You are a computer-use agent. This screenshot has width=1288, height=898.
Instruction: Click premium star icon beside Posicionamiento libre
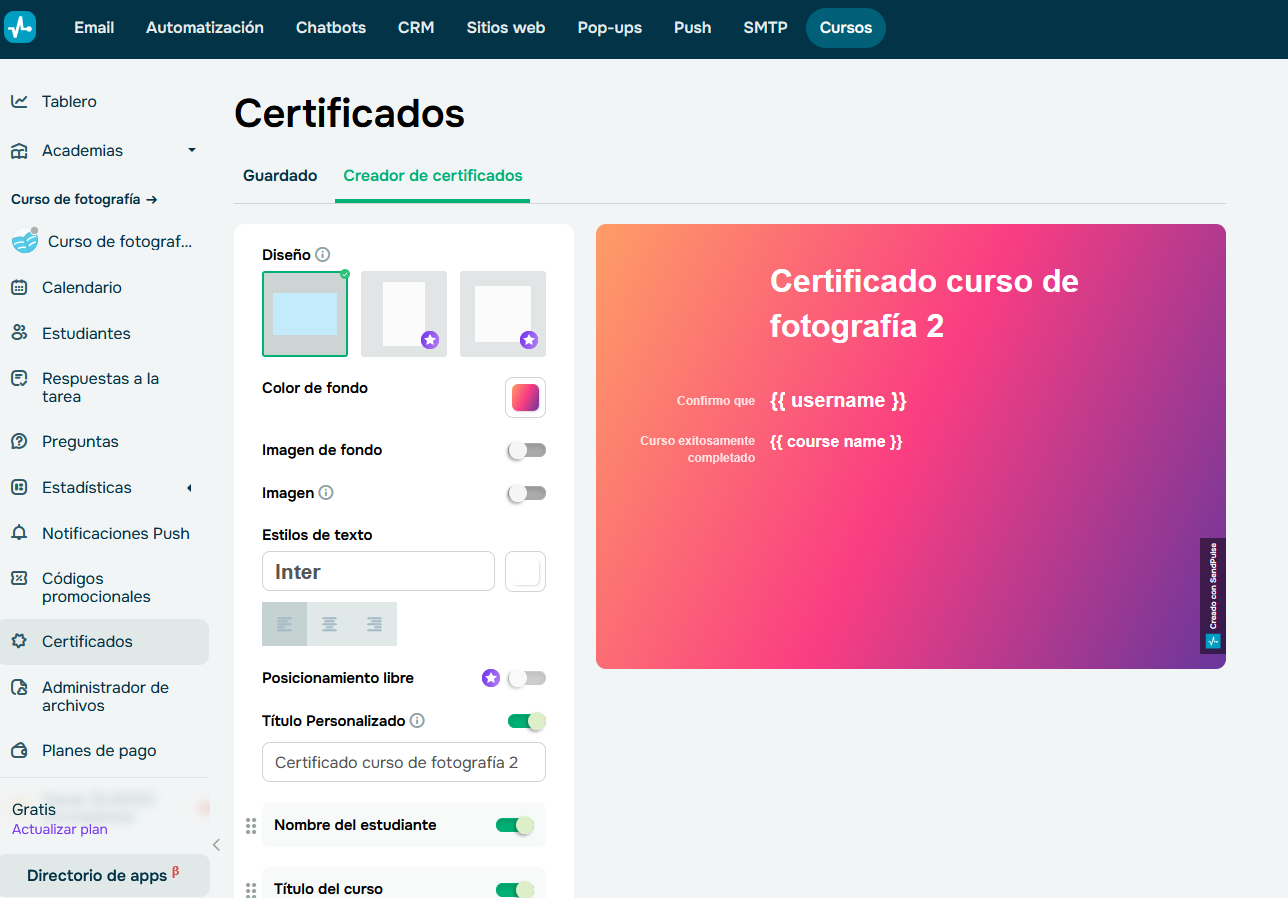pyautogui.click(x=490, y=678)
